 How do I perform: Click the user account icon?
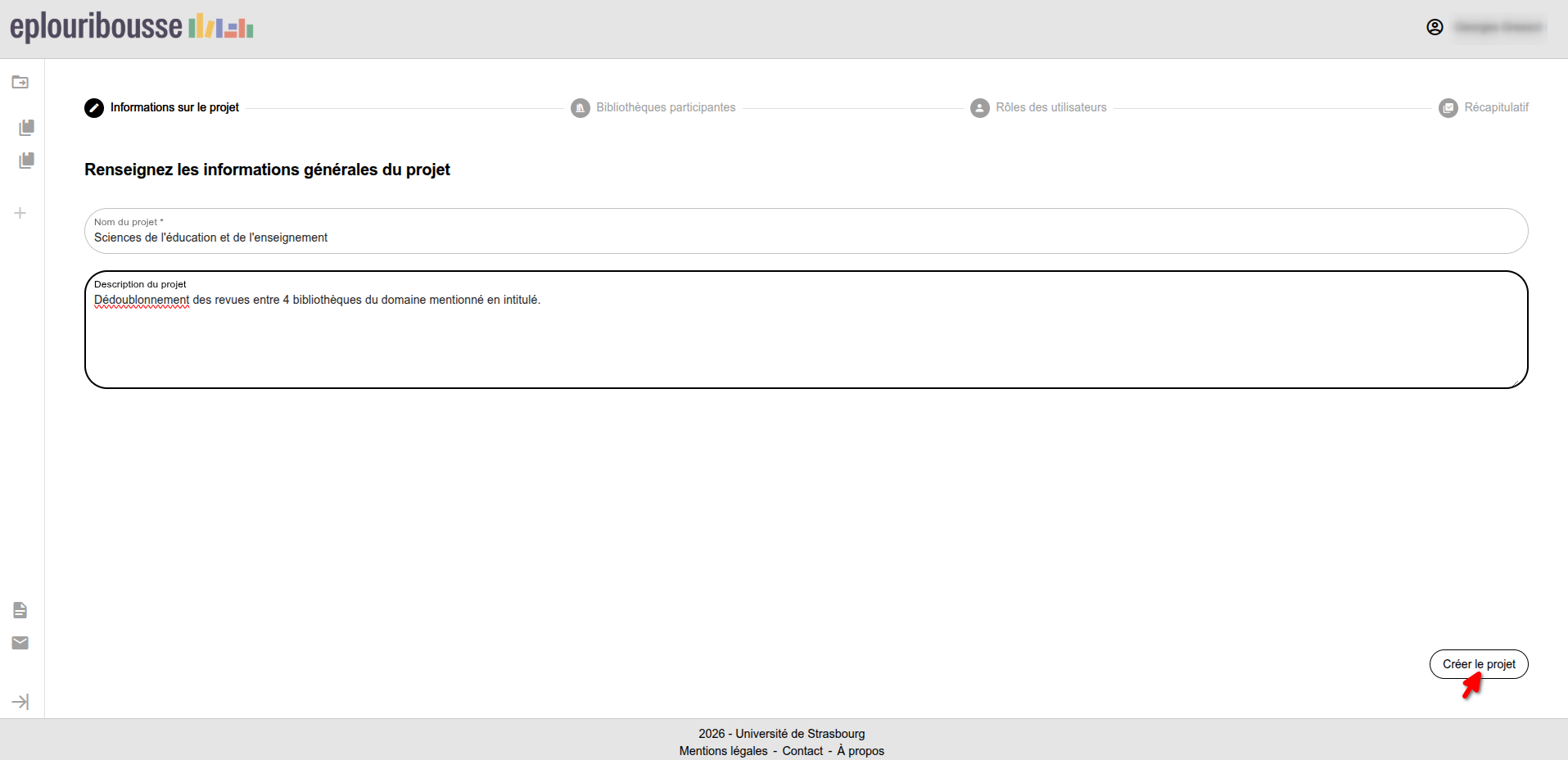click(x=1435, y=27)
